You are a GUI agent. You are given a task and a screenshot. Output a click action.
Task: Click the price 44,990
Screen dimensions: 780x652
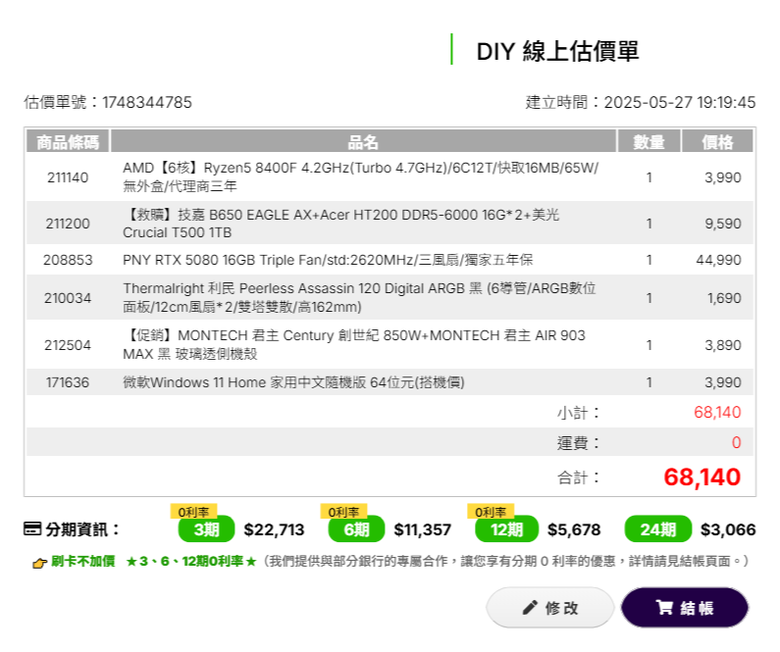[718, 260]
